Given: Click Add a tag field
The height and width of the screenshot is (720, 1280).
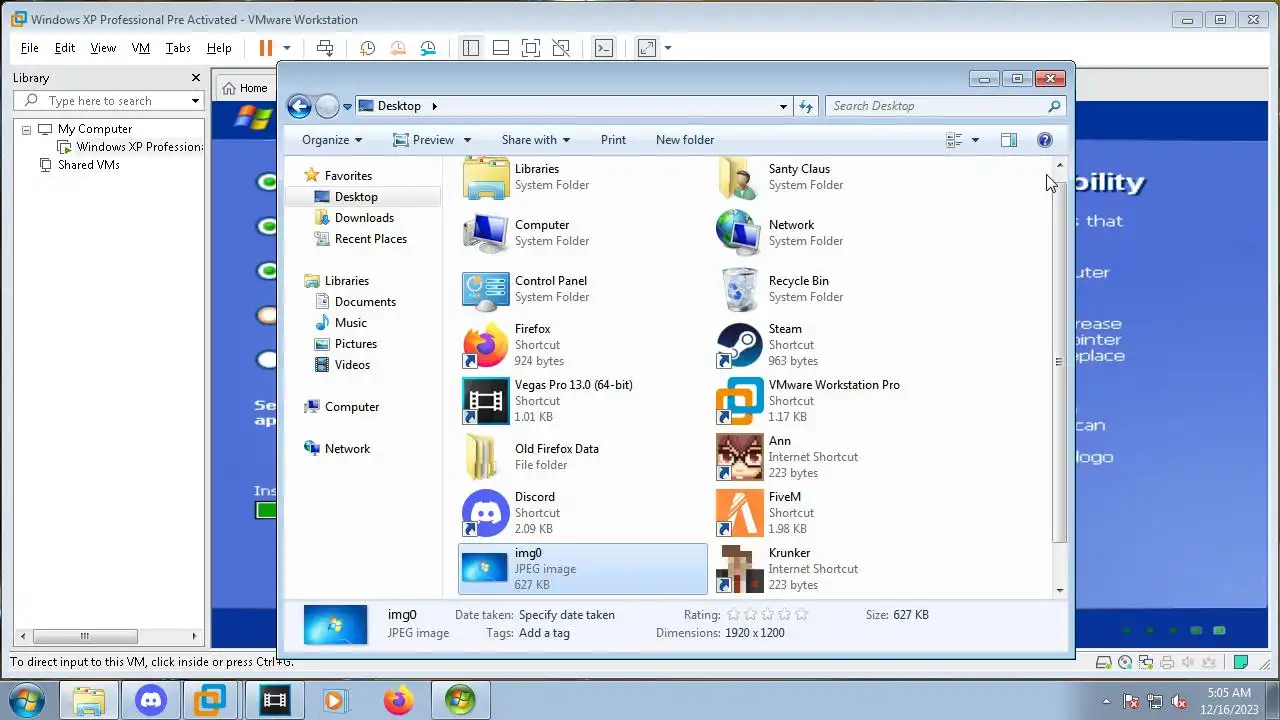Looking at the screenshot, I should 545,633.
